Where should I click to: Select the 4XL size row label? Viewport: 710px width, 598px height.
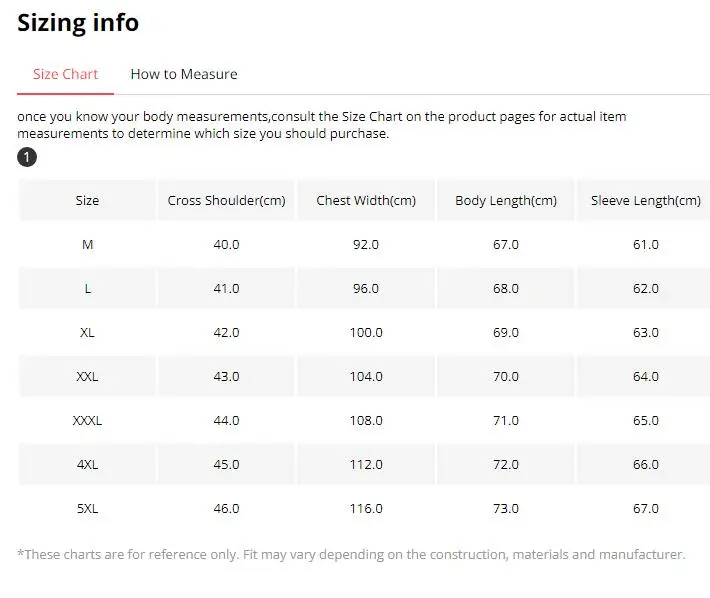click(87, 464)
